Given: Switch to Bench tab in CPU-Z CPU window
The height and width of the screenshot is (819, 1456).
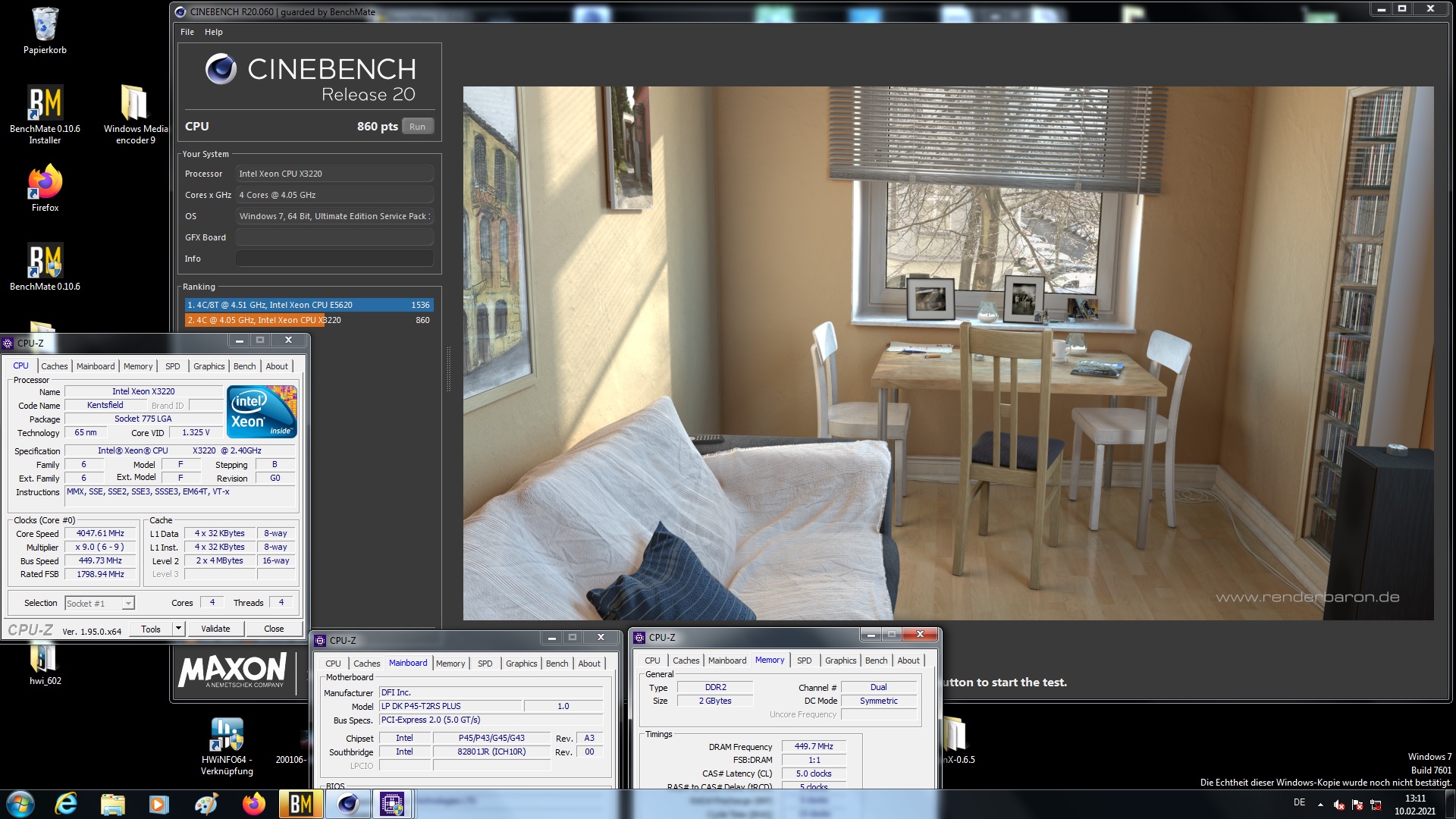Looking at the screenshot, I should [244, 366].
